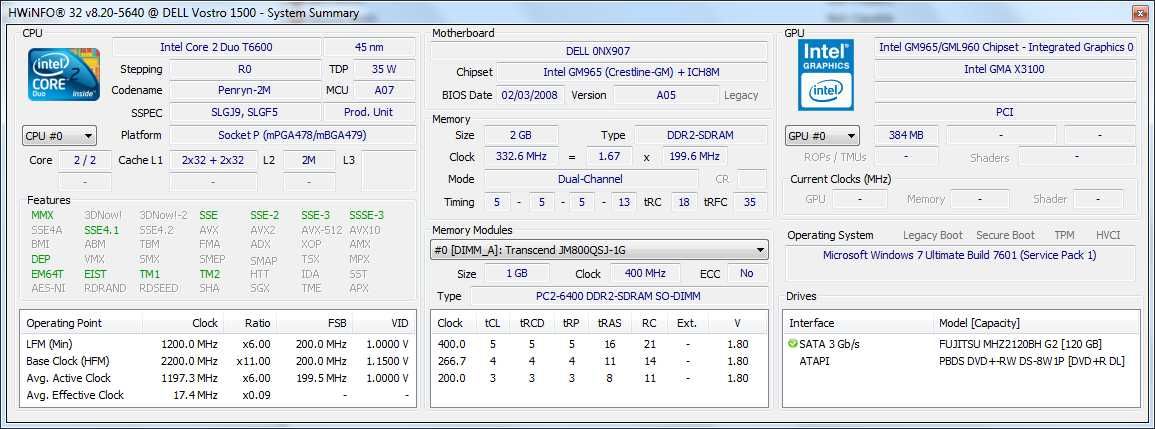Screen dimensions: 1155x429
Task: Click the PC2-6400 DDR2-SDRAM SO-DIMM type field
Action: click(x=617, y=296)
